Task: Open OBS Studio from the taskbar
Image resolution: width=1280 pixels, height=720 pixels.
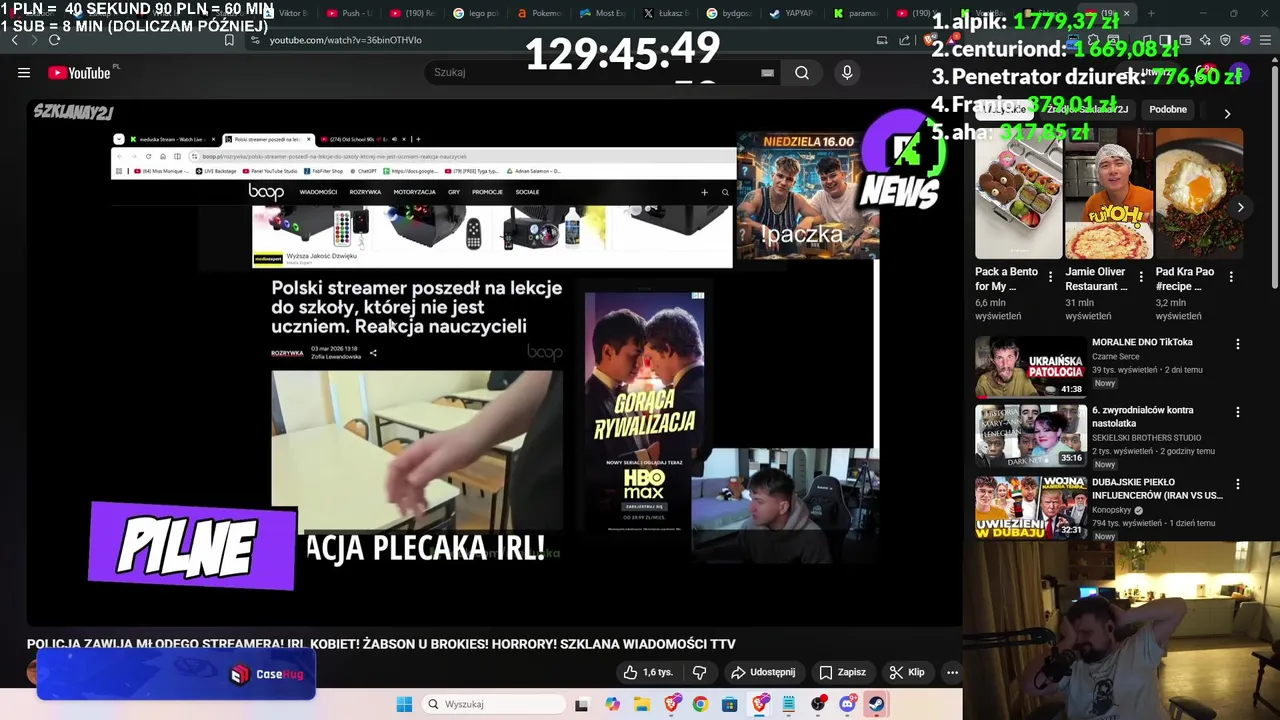Action: [x=819, y=704]
